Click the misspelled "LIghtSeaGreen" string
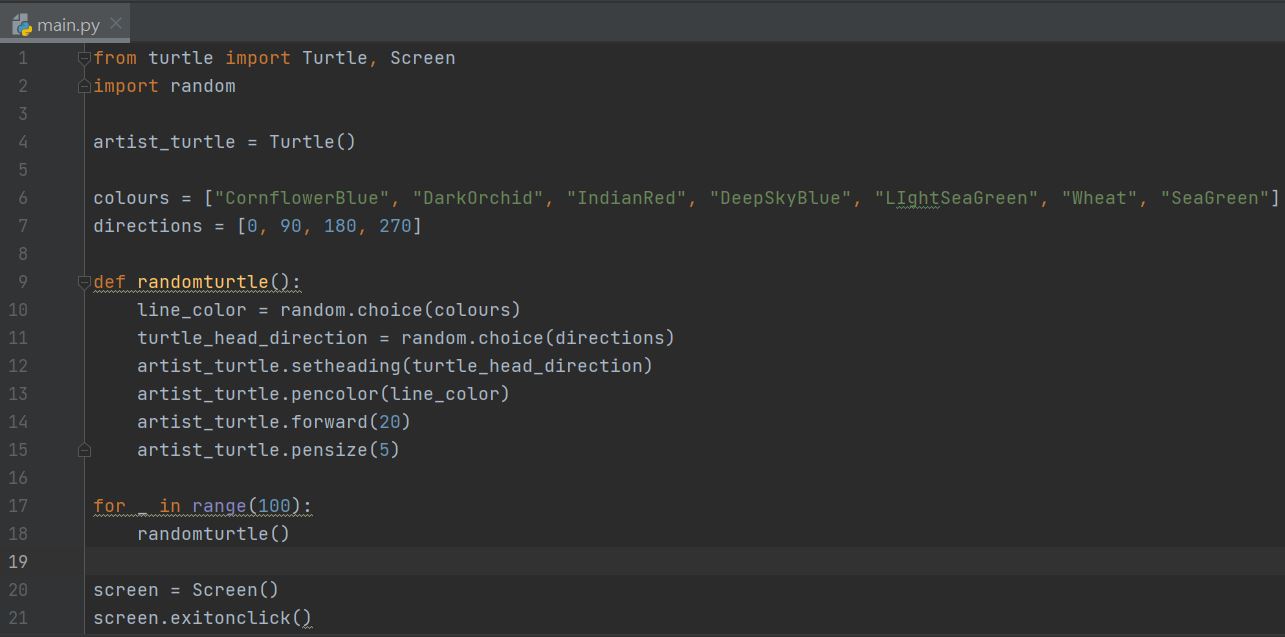 (957, 198)
